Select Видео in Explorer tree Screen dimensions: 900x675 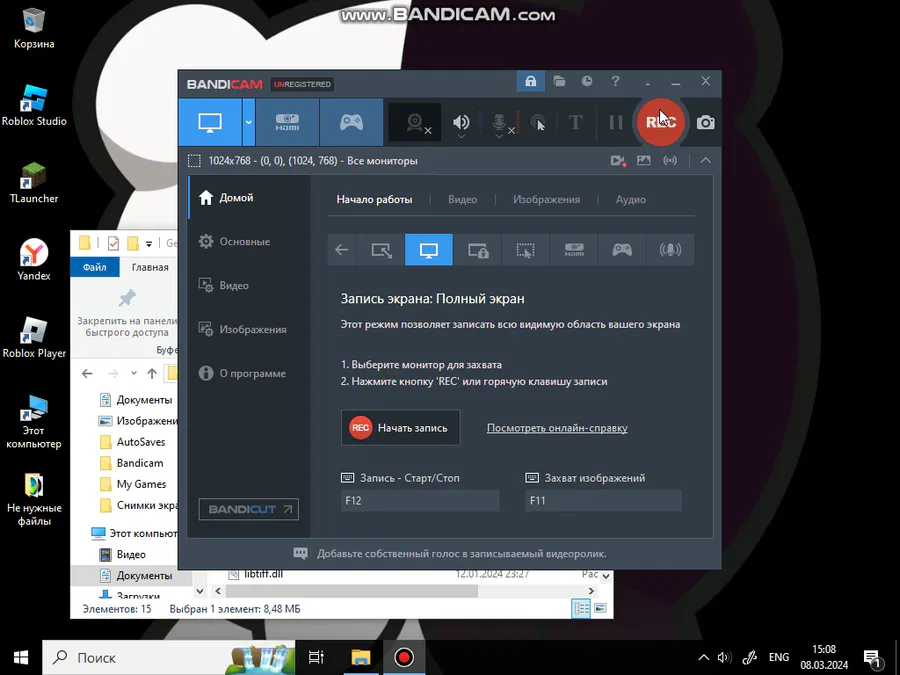point(131,554)
